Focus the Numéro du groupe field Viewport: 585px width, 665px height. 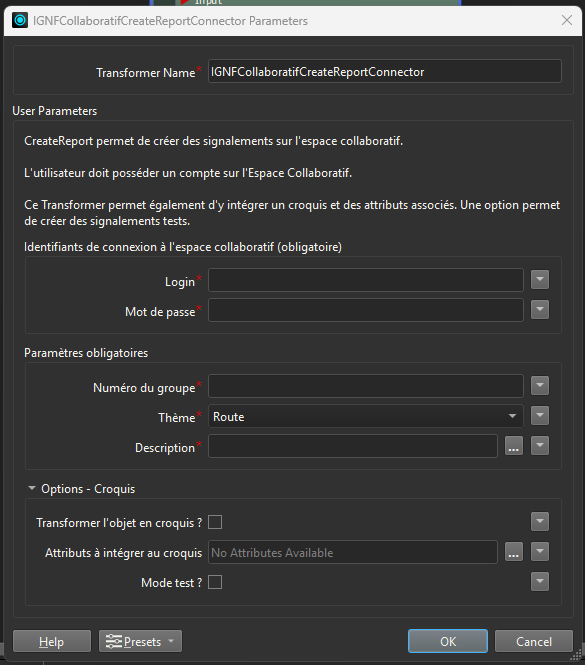(366, 386)
